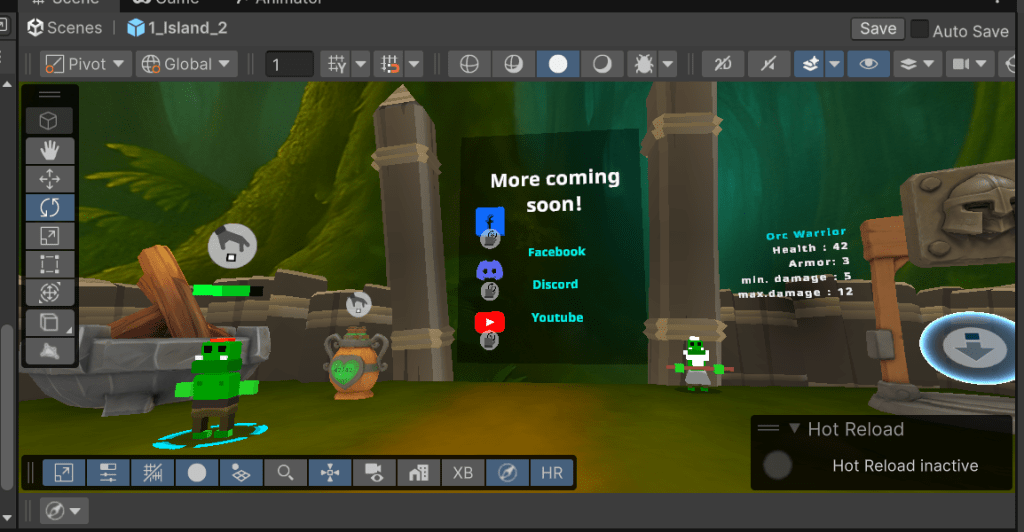Open the Scenes breadcrumb
Image resolution: width=1024 pixels, height=532 pixels.
point(66,28)
